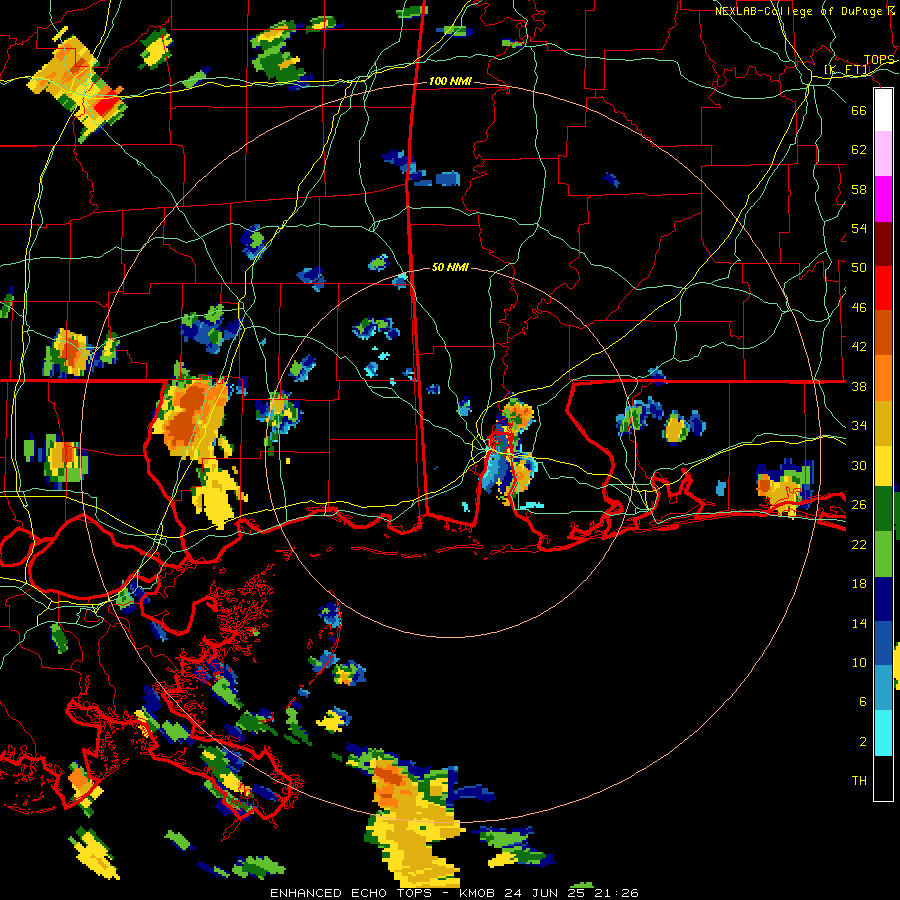Click the legend value 18
This screenshot has width=900, height=900.
point(859,584)
